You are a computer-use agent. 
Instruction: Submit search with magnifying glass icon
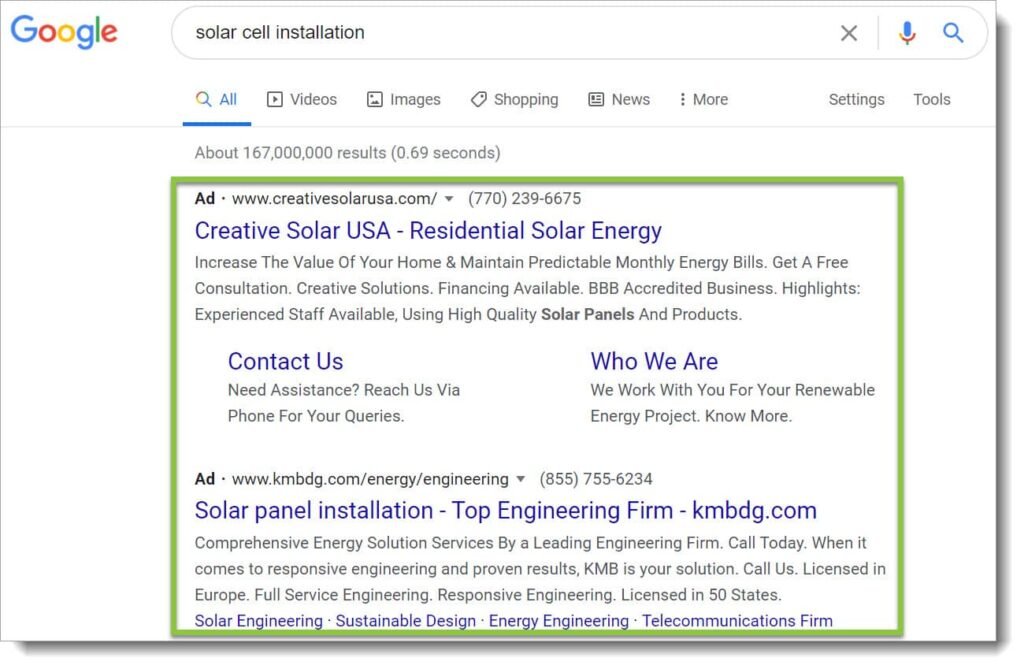click(x=953, y=33)
